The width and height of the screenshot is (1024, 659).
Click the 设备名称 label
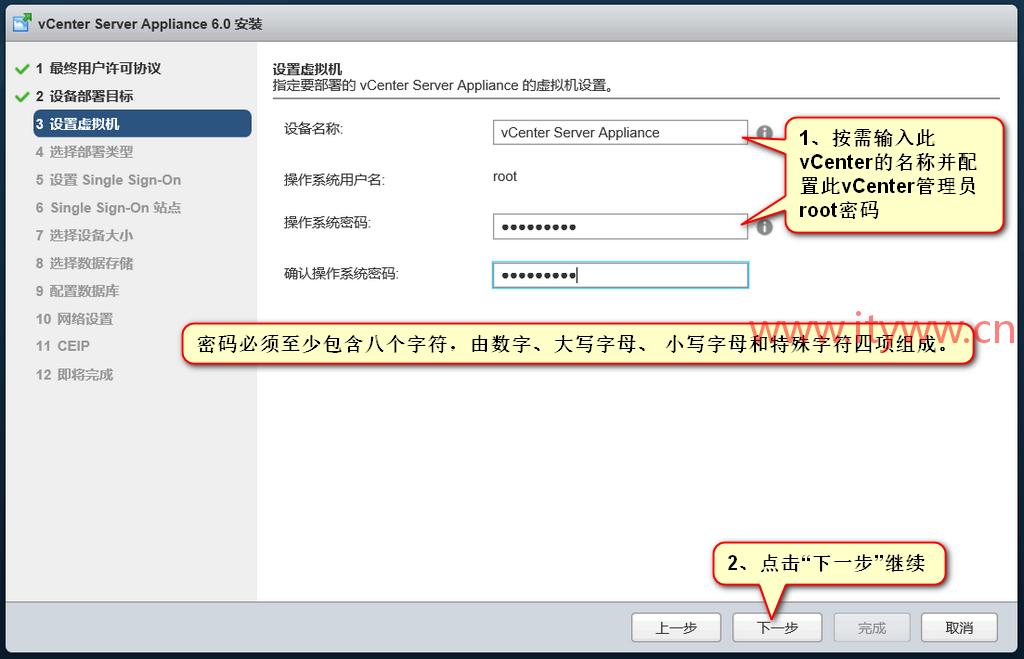pos(313,129)
